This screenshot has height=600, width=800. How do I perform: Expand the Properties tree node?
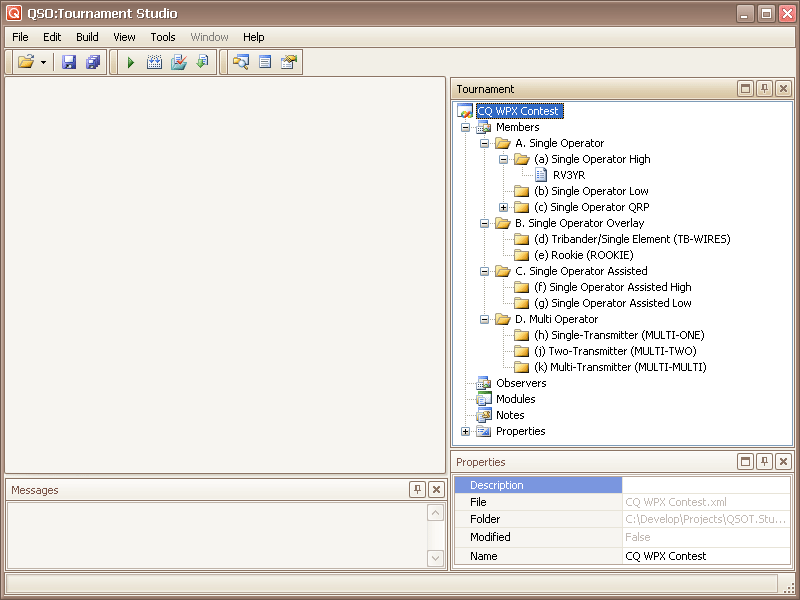click(465, 431)
